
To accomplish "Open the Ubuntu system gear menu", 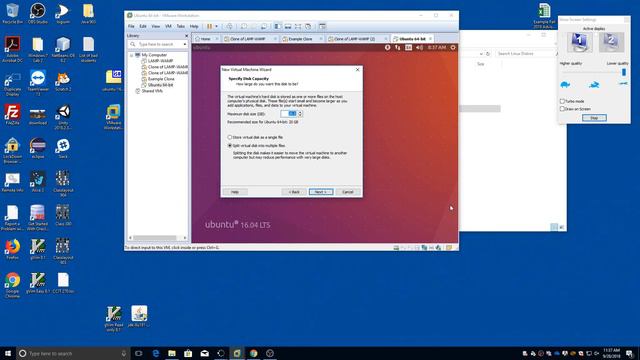I will coord(453,48).
